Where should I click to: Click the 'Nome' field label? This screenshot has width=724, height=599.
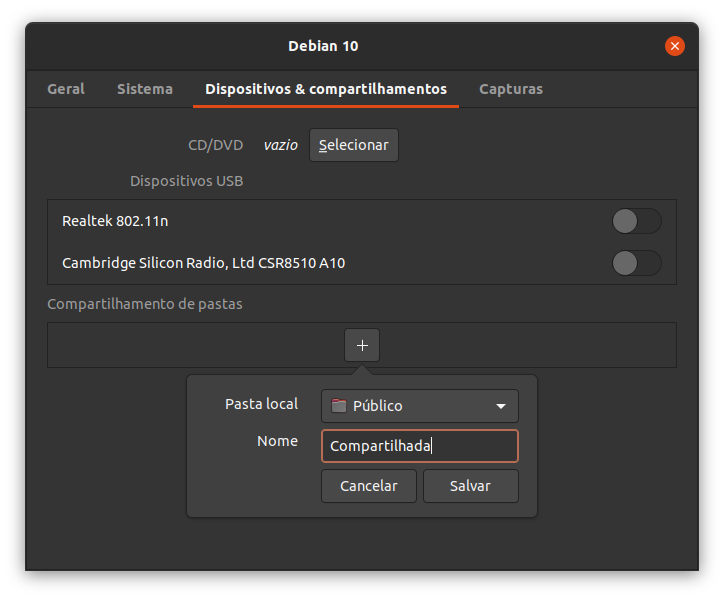(278, 441)
